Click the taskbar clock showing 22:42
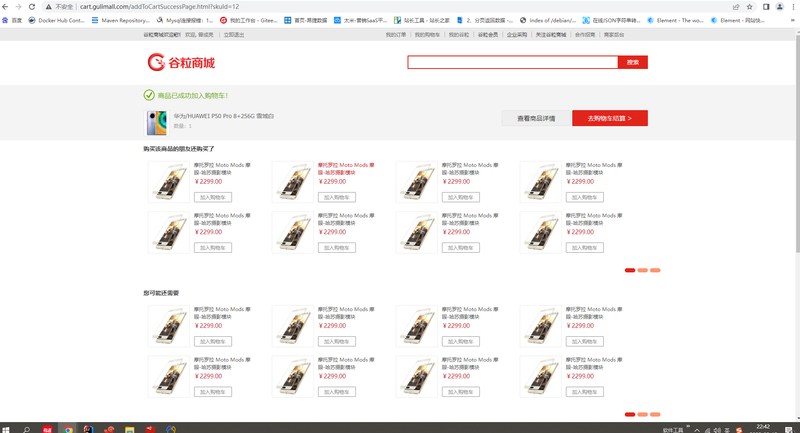 [x=763, y=428]
